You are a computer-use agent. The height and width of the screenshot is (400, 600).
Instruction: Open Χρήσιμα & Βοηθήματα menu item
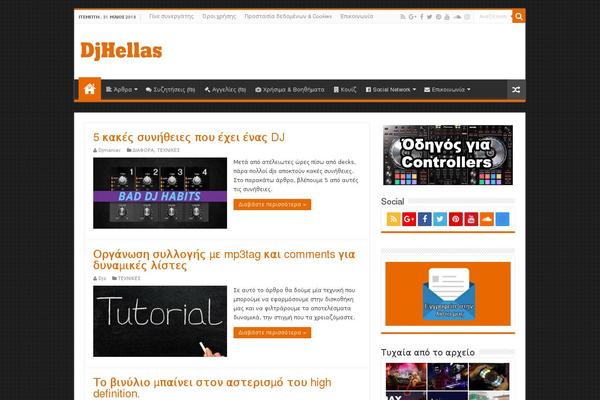coord(290,90)
